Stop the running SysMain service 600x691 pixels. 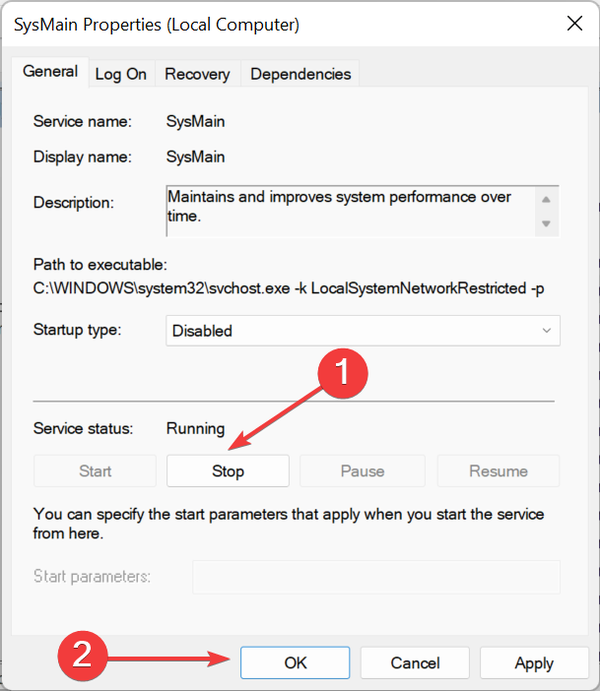tap(228, 471)
